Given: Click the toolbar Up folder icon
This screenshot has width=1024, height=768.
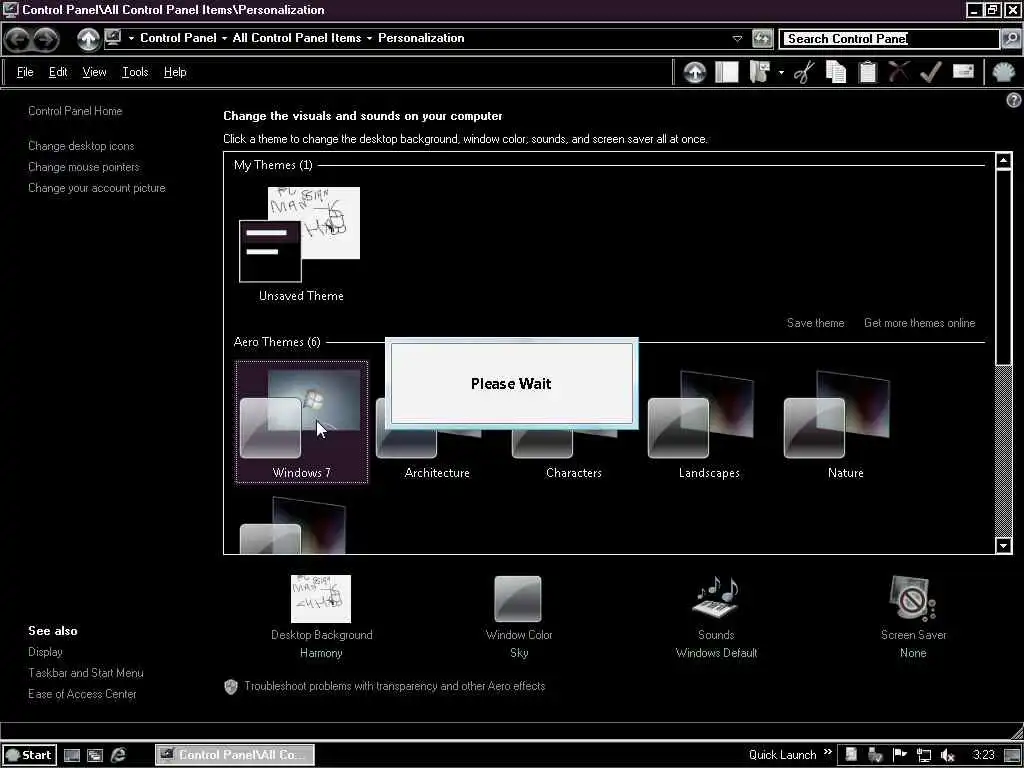Looking at the screenshot, I should coord(694,72).
